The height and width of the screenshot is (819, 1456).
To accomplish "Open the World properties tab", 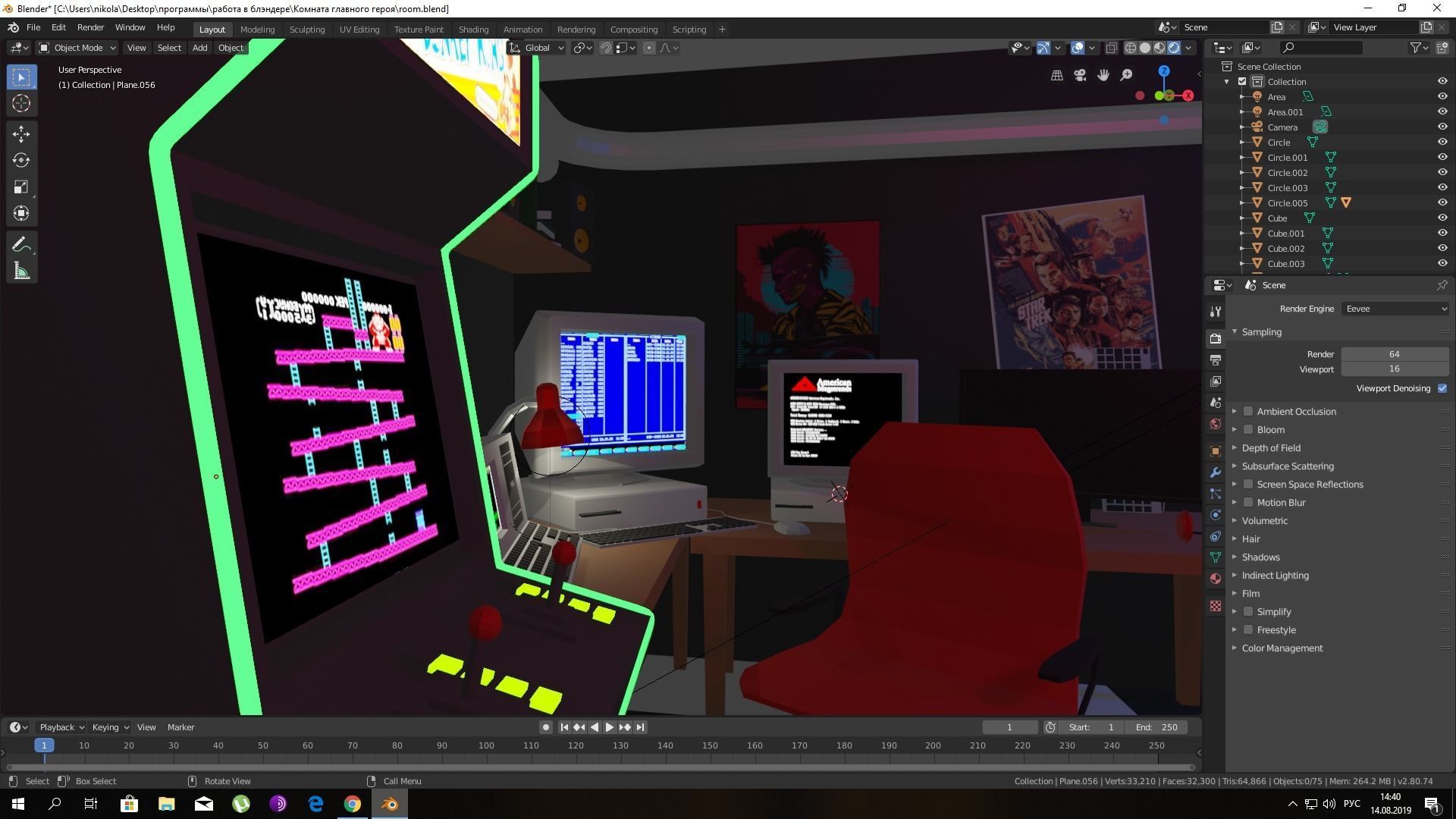I will coord(1216,424).
